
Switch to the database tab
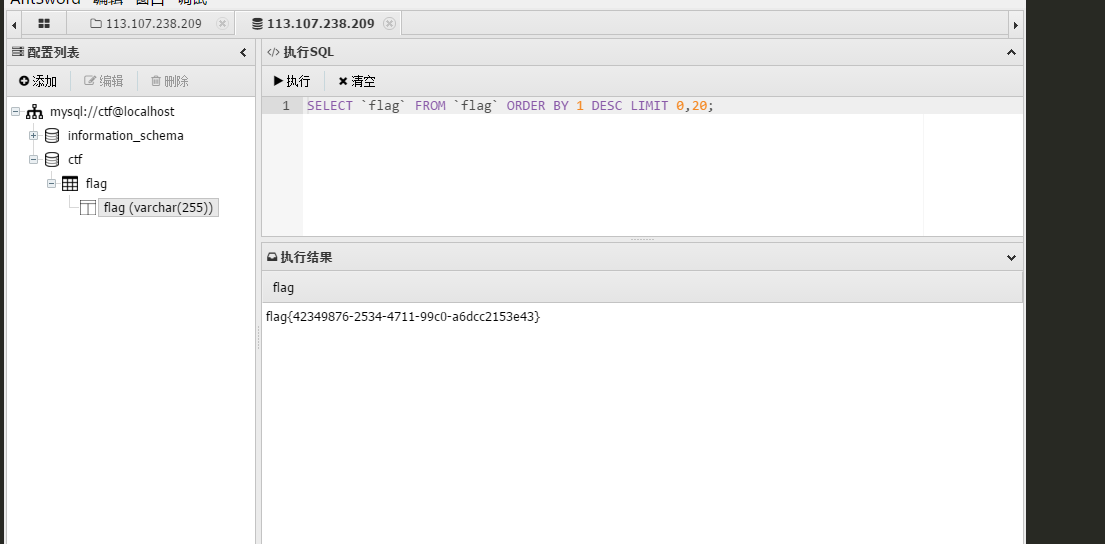tap(312, 23)
